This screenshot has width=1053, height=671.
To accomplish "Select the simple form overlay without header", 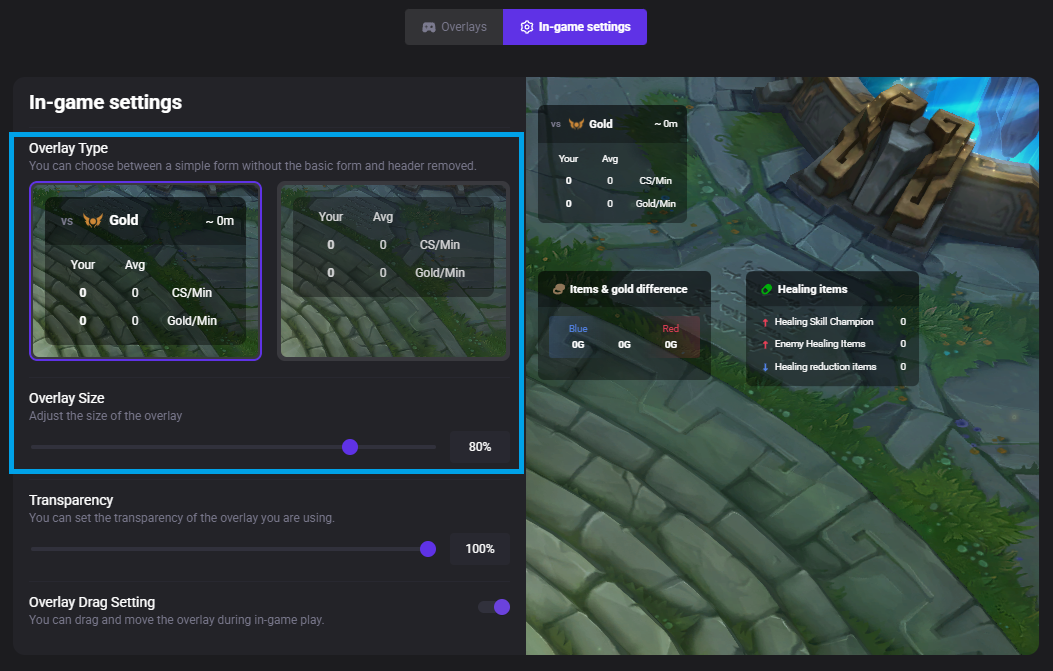I will [x=393, y=270].
